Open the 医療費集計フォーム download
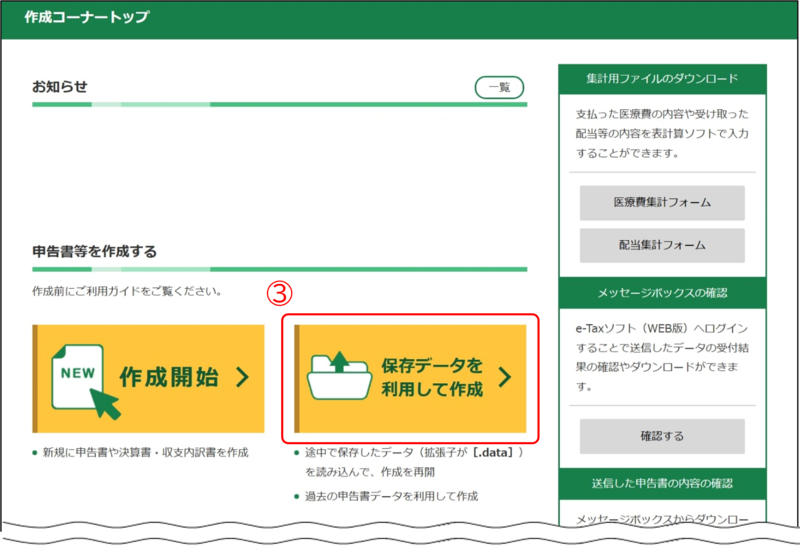Image resolution: width=800 pixels, height=547 pixels. tap(662, 202)
